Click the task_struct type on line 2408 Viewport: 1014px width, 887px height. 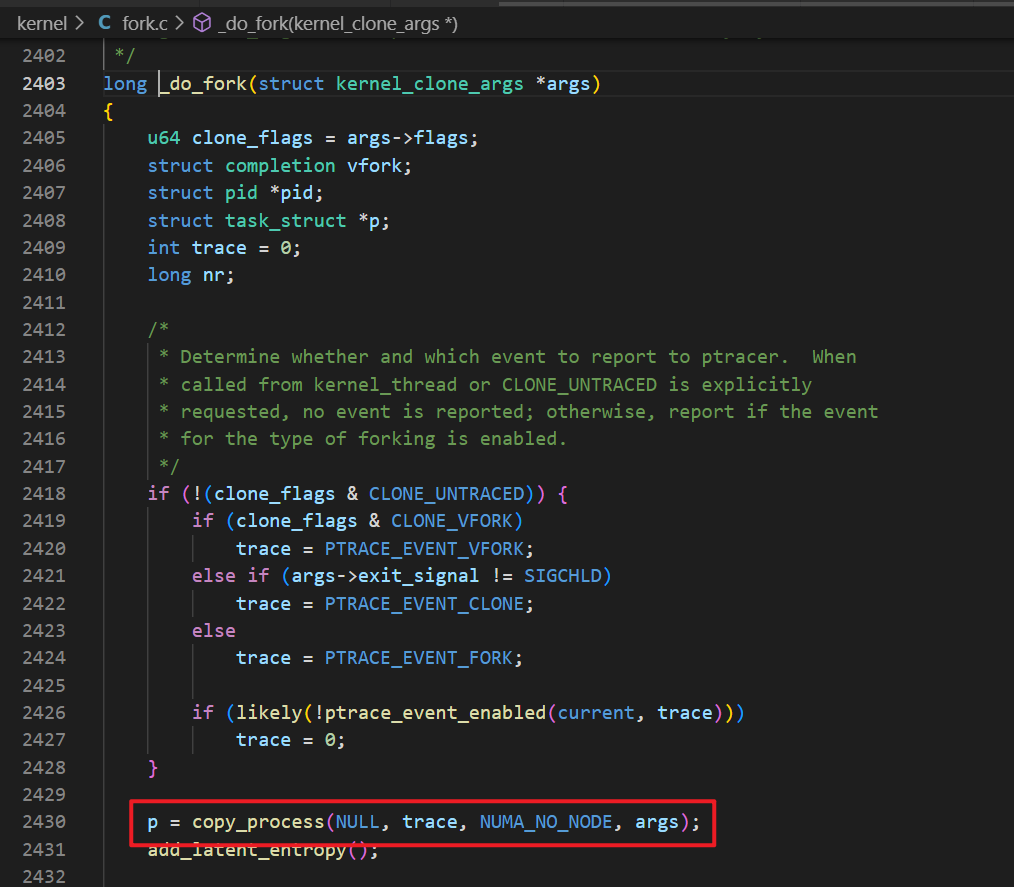point(285,221)
